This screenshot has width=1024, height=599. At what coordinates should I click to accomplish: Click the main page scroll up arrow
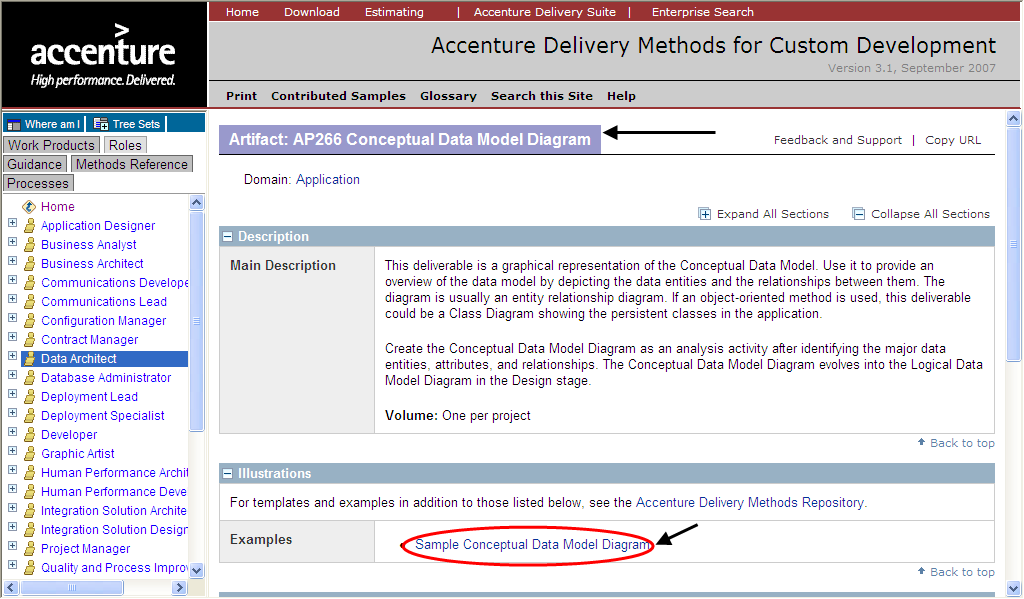coord(1014,118)
